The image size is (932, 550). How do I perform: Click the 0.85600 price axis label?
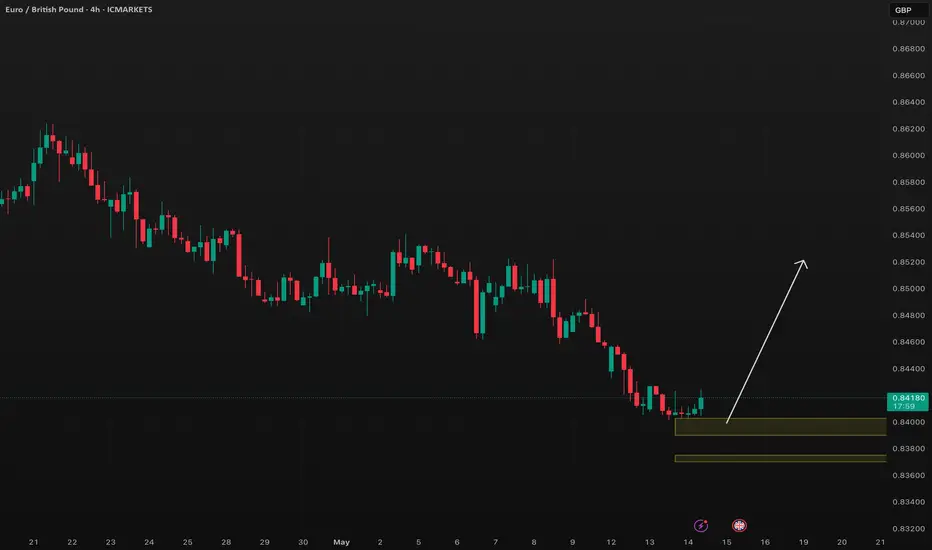[908, 209]
